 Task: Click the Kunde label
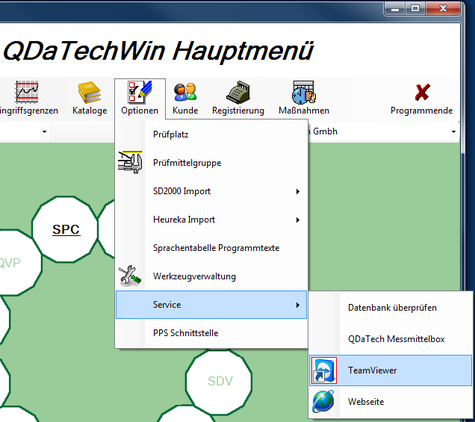185,110
